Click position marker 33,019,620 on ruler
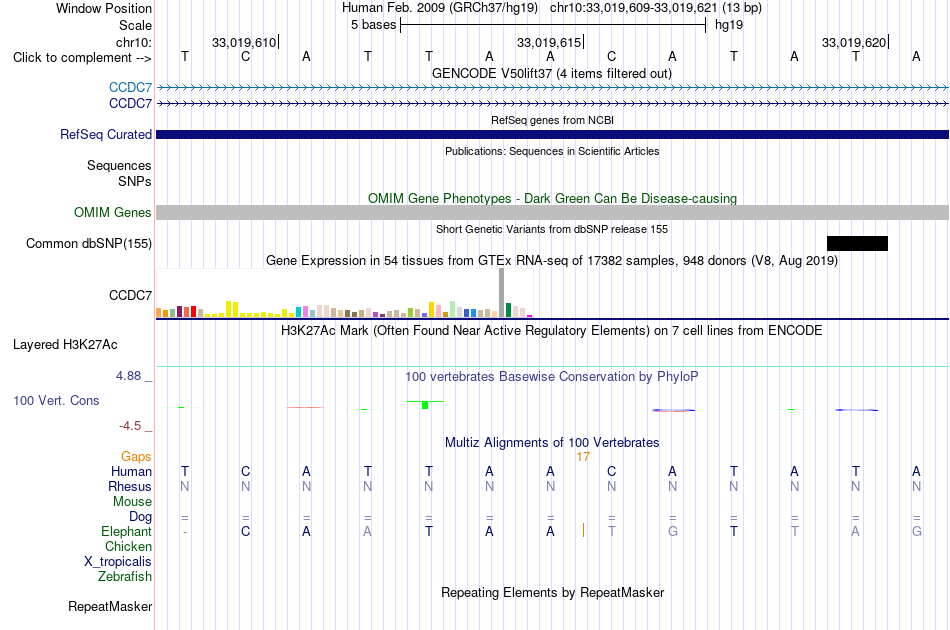 [854, 42]
